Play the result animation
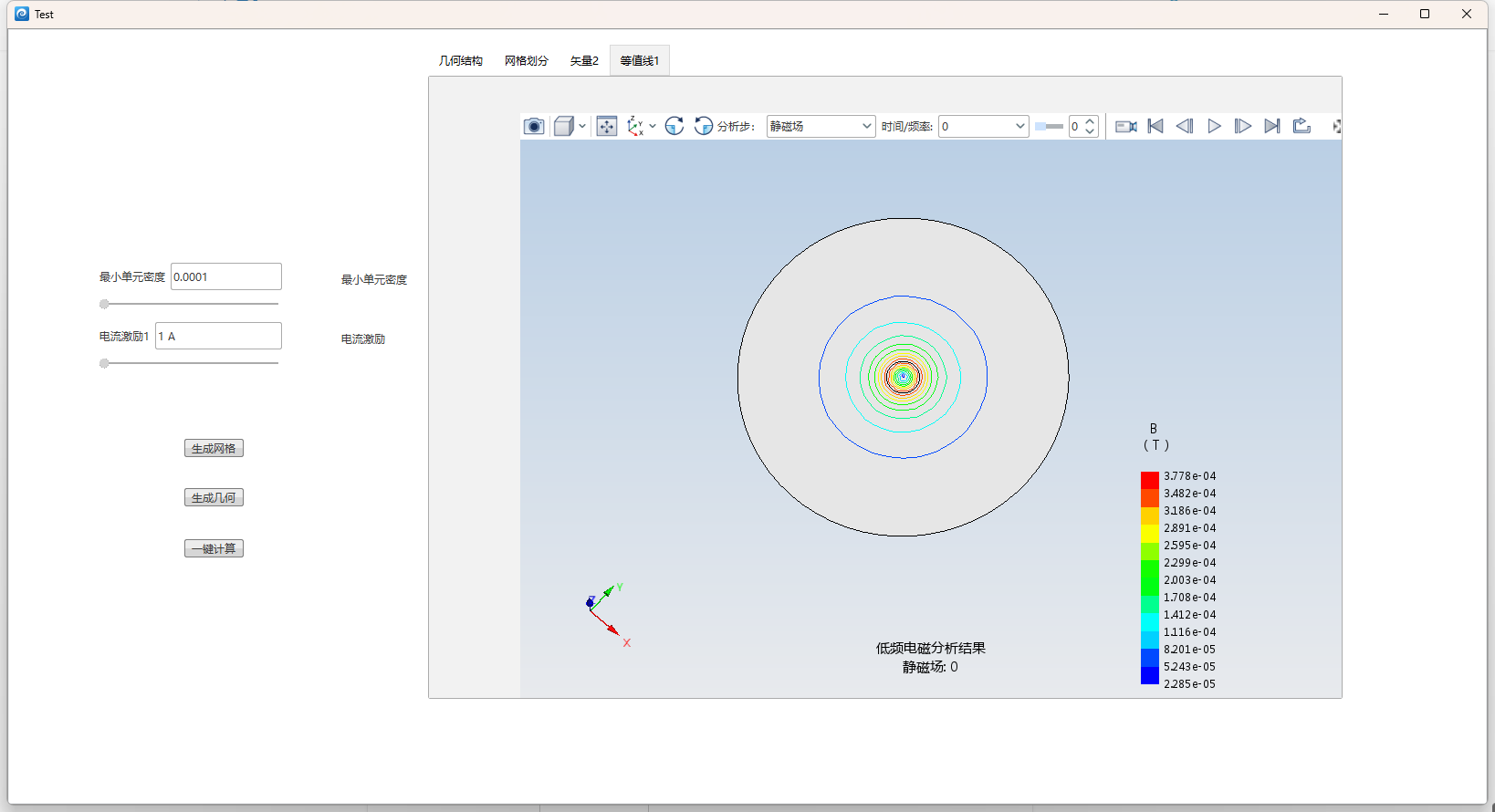The height and width of the screenshot is (812, 1495). click(1214, 126)
